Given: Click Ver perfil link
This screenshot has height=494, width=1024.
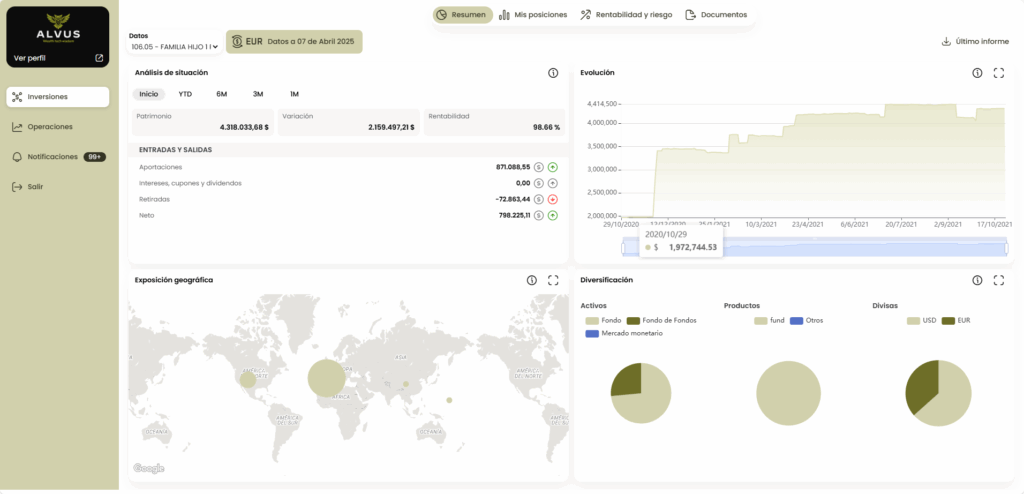Looking at the screenshot, I should click(x=58, y=58).
